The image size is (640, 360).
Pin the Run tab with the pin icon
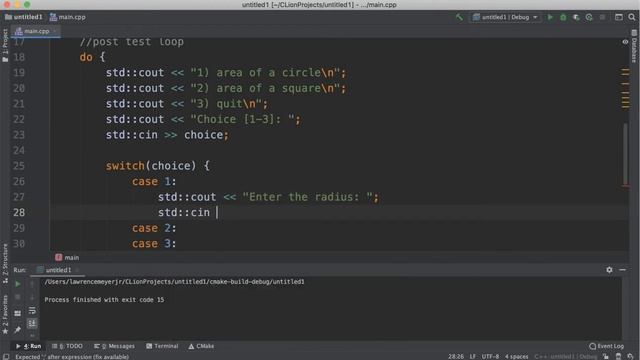tap(18, 329)
